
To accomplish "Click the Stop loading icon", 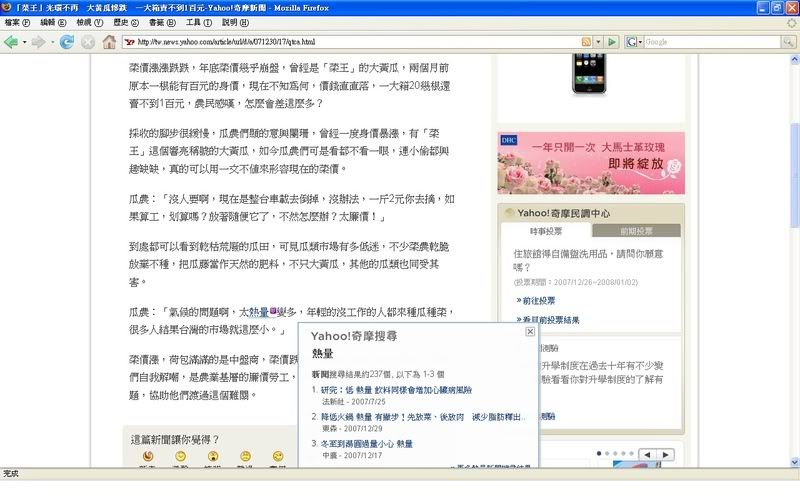I will (x=88, y=42).
